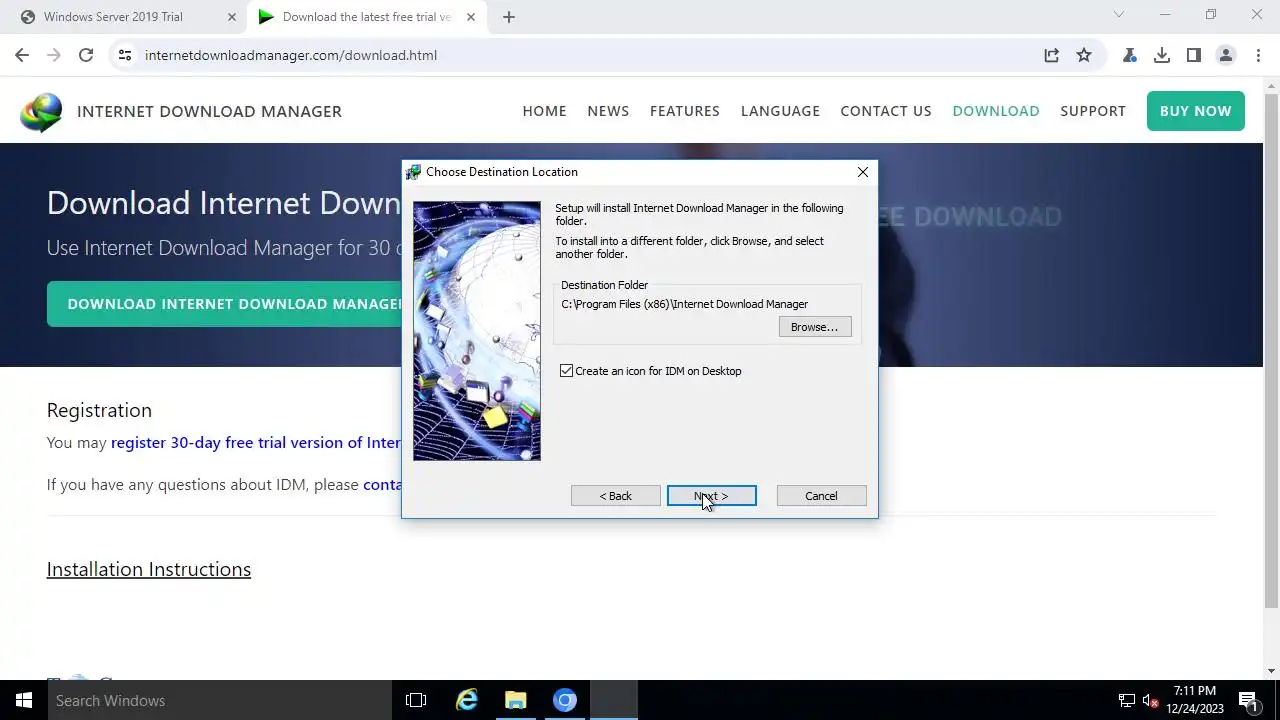Open a new browser tab
Viewport: 1280px width, 720px height.
click(x=508, y=17)
